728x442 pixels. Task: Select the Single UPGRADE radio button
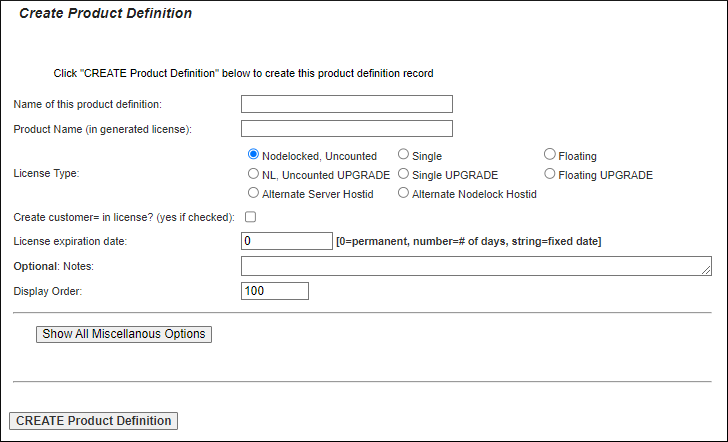coord(403,174)
